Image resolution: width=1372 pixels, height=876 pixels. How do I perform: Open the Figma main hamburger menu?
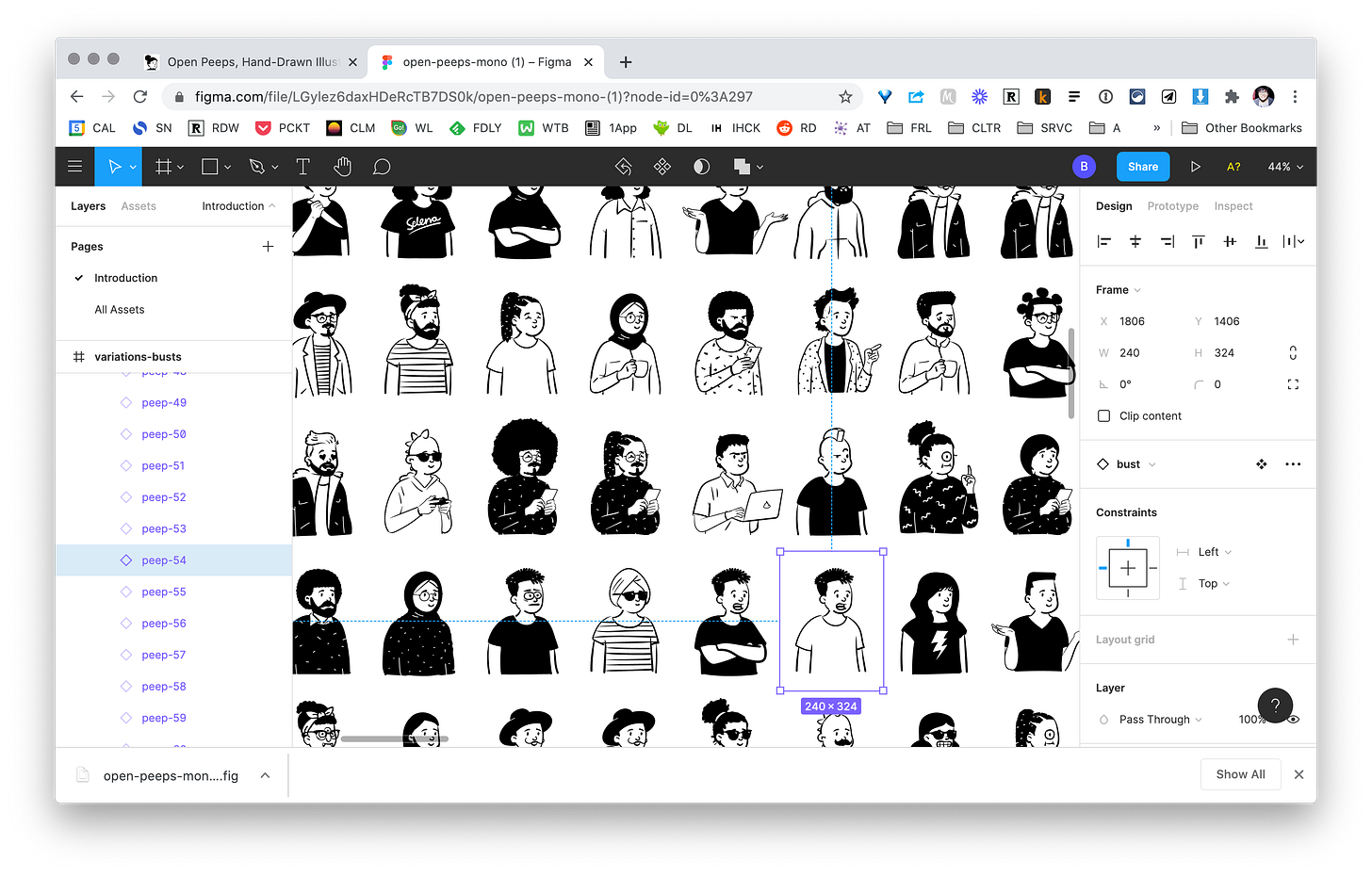(75, 167)
